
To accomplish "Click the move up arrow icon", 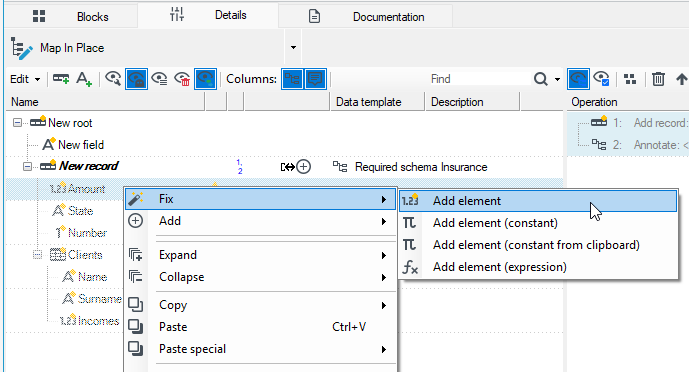I will pos(682,79).
